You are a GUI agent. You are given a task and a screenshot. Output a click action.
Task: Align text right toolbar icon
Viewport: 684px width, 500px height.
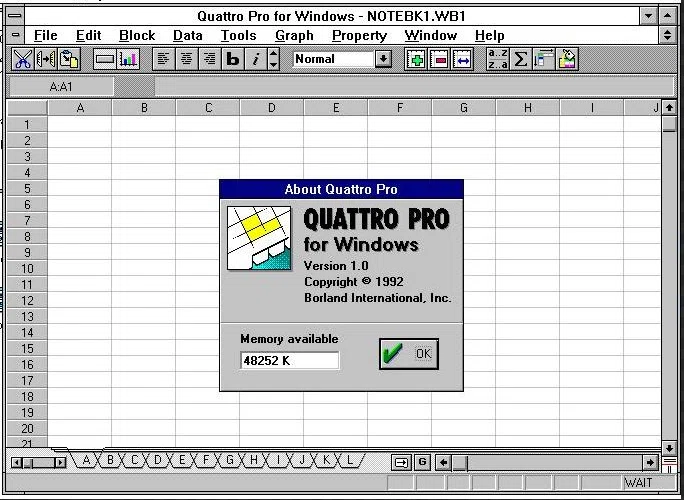[x=210, y=59]
